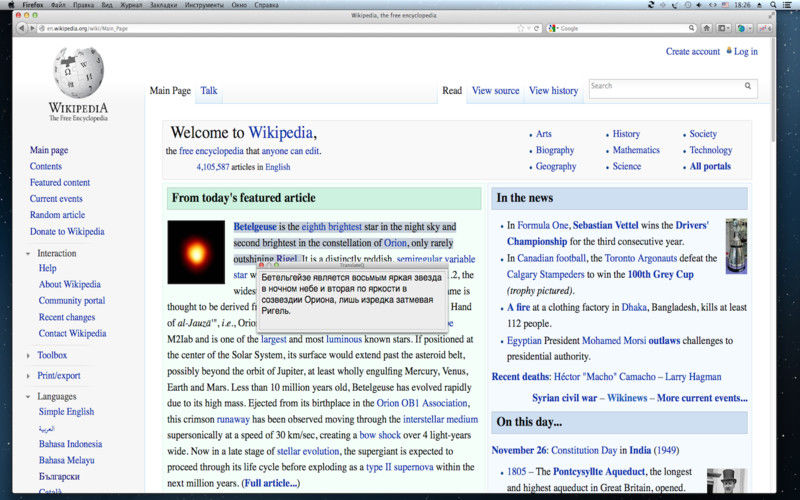Click the Wikipedia search magnifier icon

[x=747, y=86]
